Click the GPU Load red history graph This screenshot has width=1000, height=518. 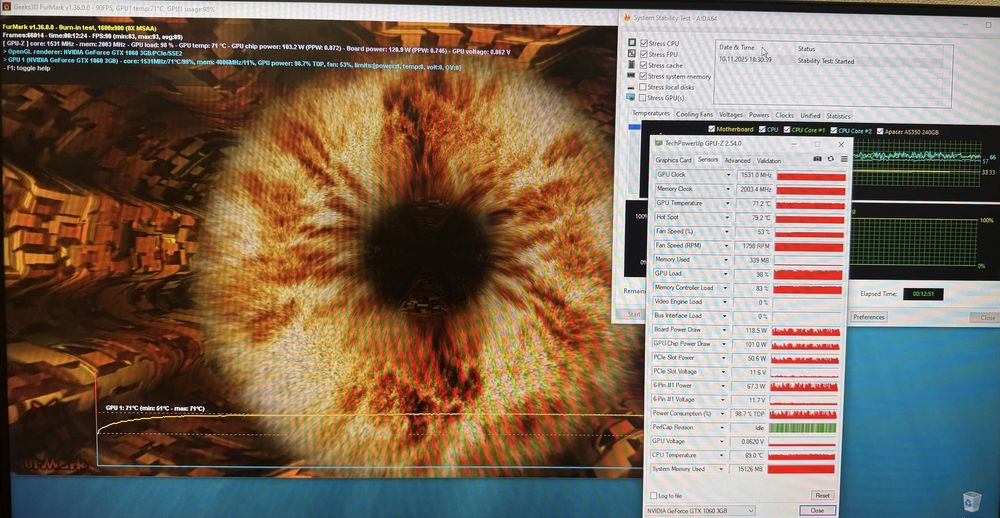coord(807,274)
